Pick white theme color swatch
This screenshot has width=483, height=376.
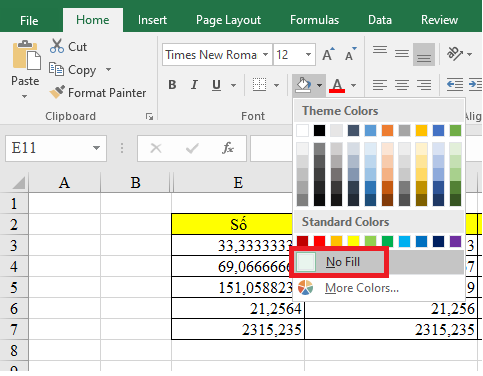[302, 130]
